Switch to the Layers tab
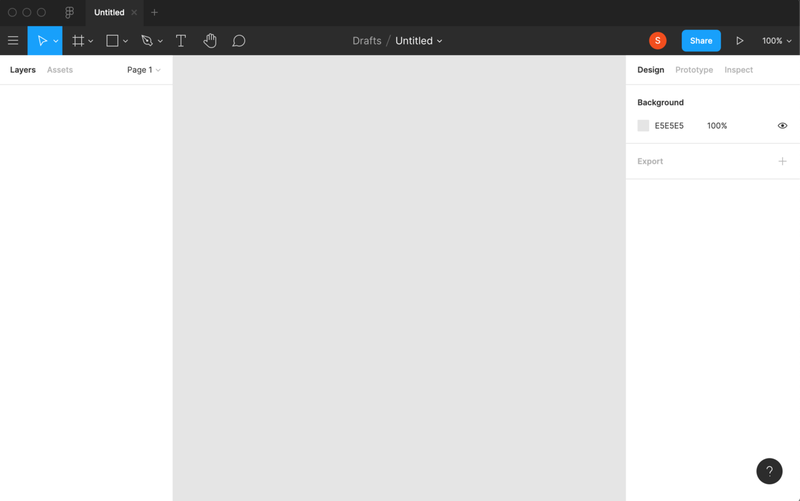 pos(22,70)
